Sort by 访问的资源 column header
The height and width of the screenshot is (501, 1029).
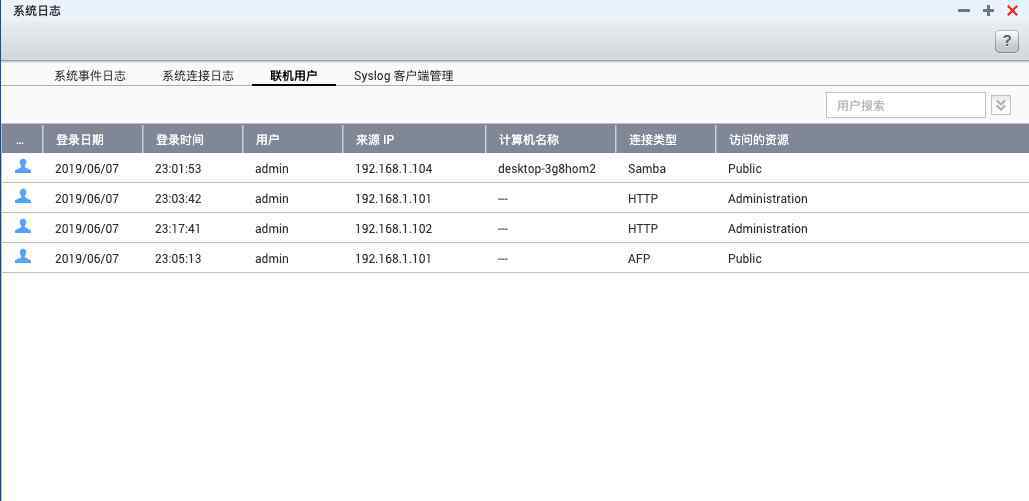pos(872,139)
